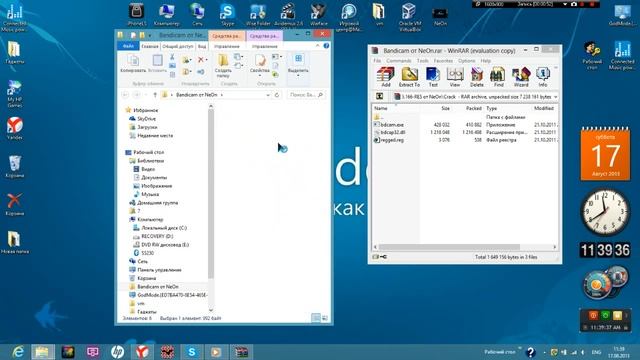
Task: Open the Commands menu in WinRAR
Action: 398,61
